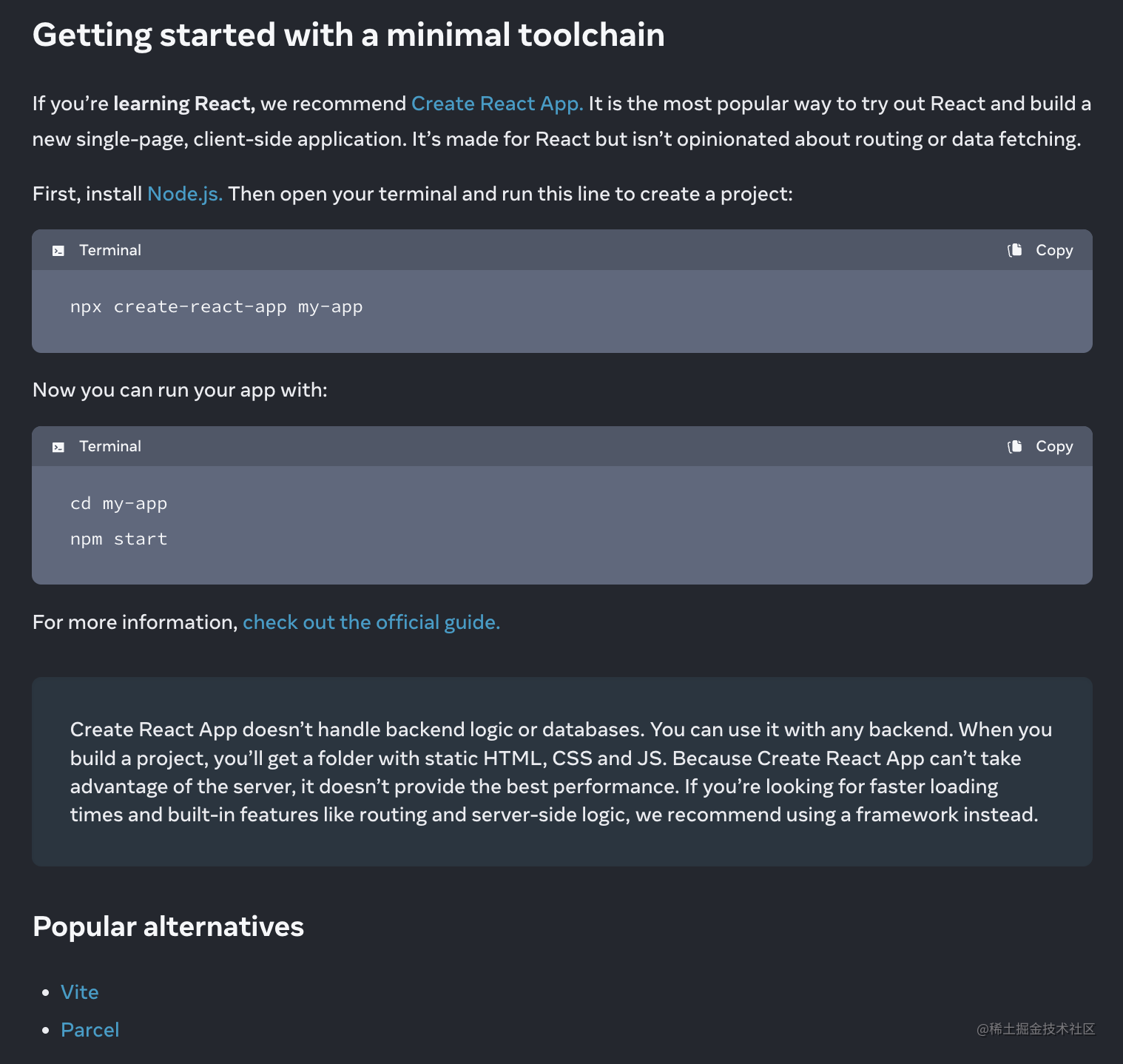Click the Copy label for the npm start block
The width and height of the screenshot is (1123, 1064).
pos(1054,446)
